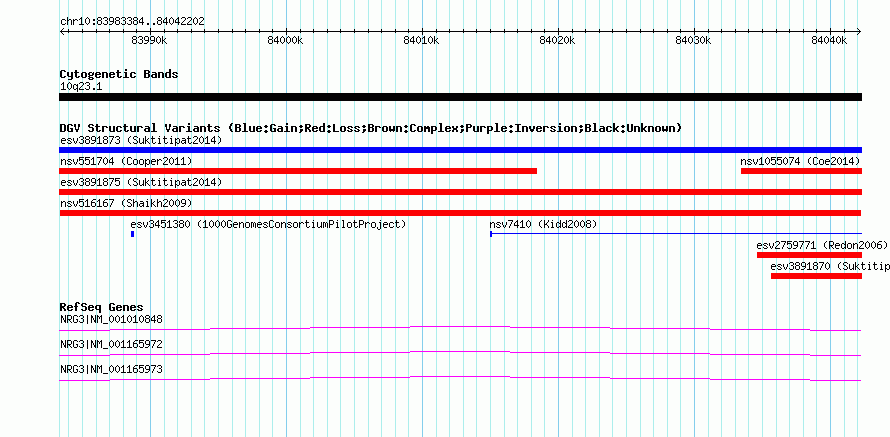Click the magenta NM_001165972 gene line

click(x=460, y=353)
